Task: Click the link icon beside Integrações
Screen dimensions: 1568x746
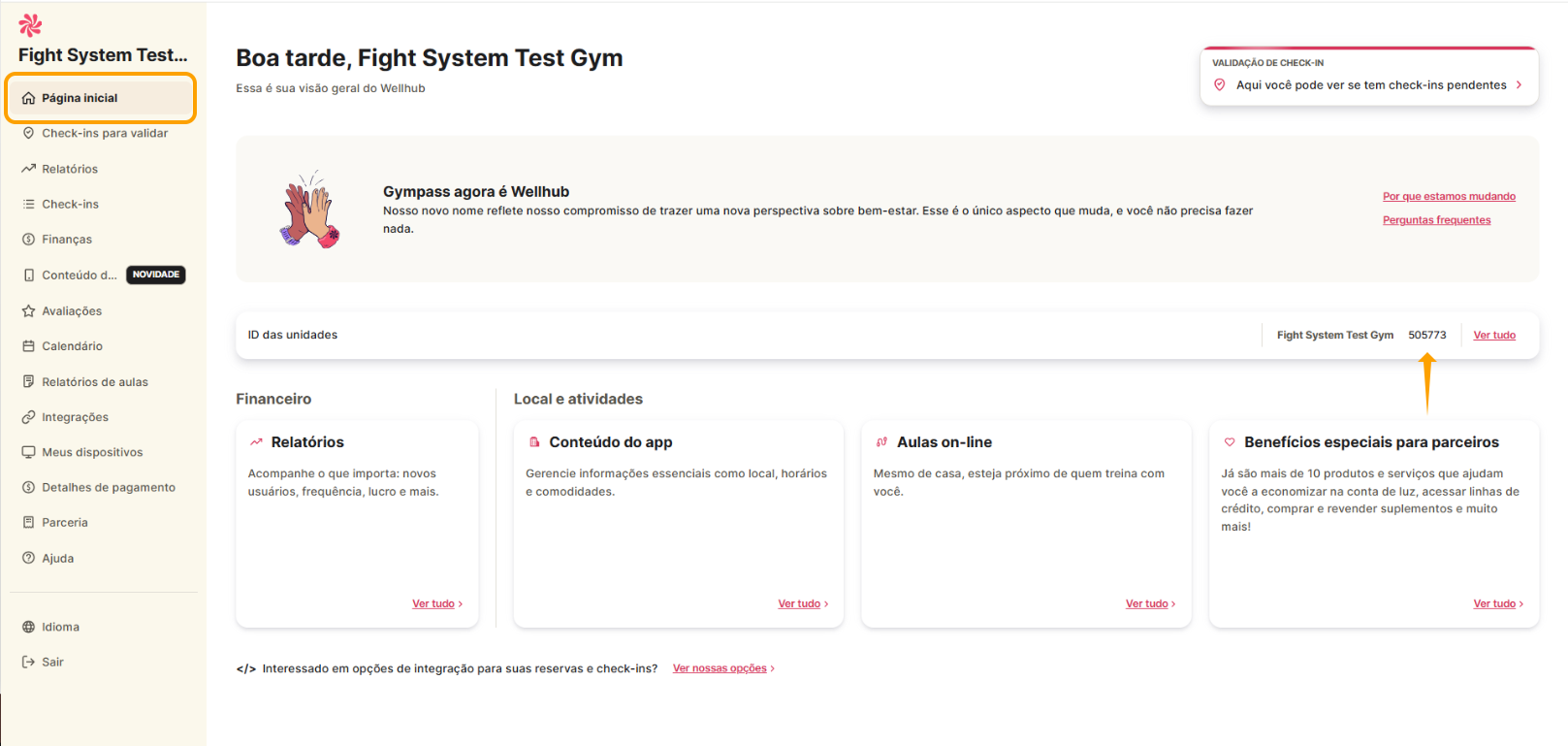Action: click(x=28, y=417)
